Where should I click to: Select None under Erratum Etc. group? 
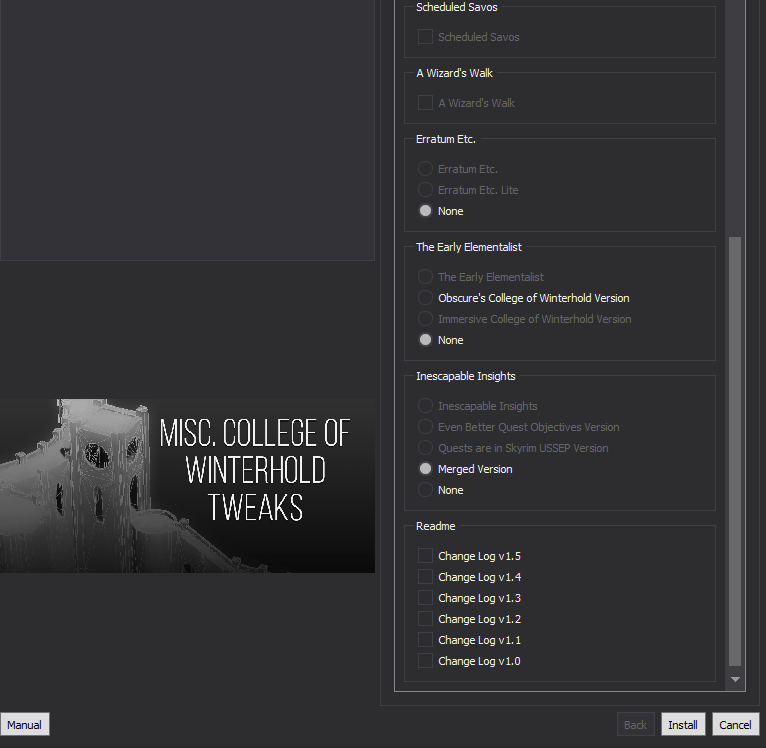(x=425, y=211)
